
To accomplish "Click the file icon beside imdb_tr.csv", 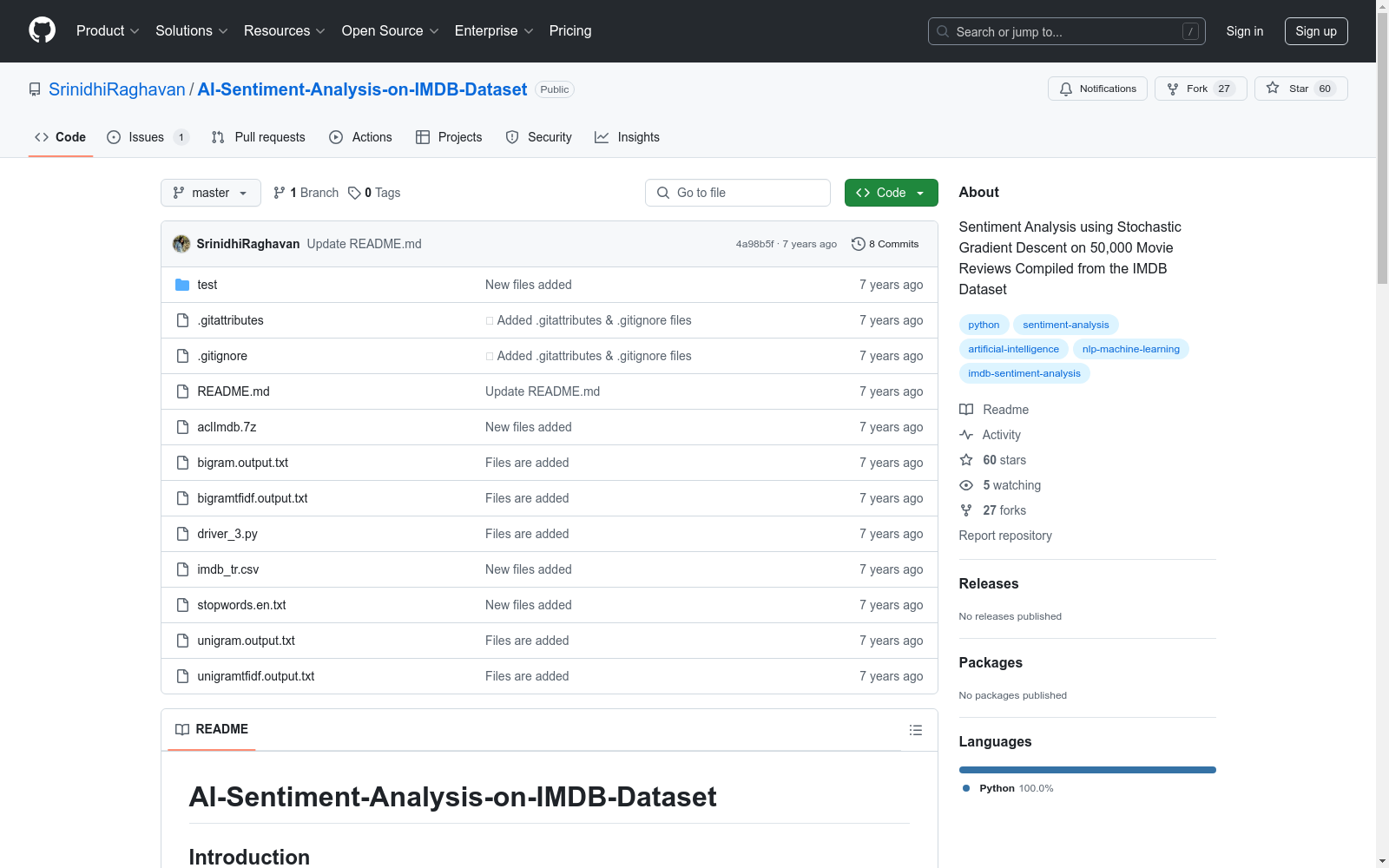I will click(x=182, y=569).
